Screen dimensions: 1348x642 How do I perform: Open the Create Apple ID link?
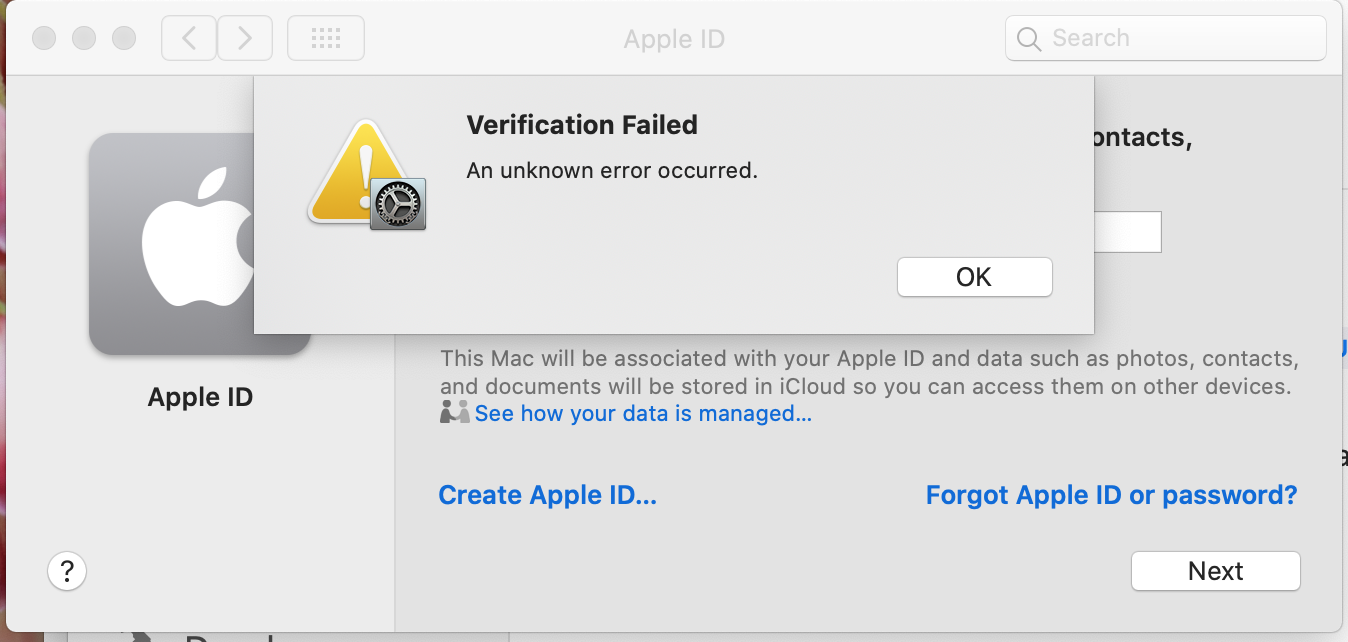(x=547, y=495)
